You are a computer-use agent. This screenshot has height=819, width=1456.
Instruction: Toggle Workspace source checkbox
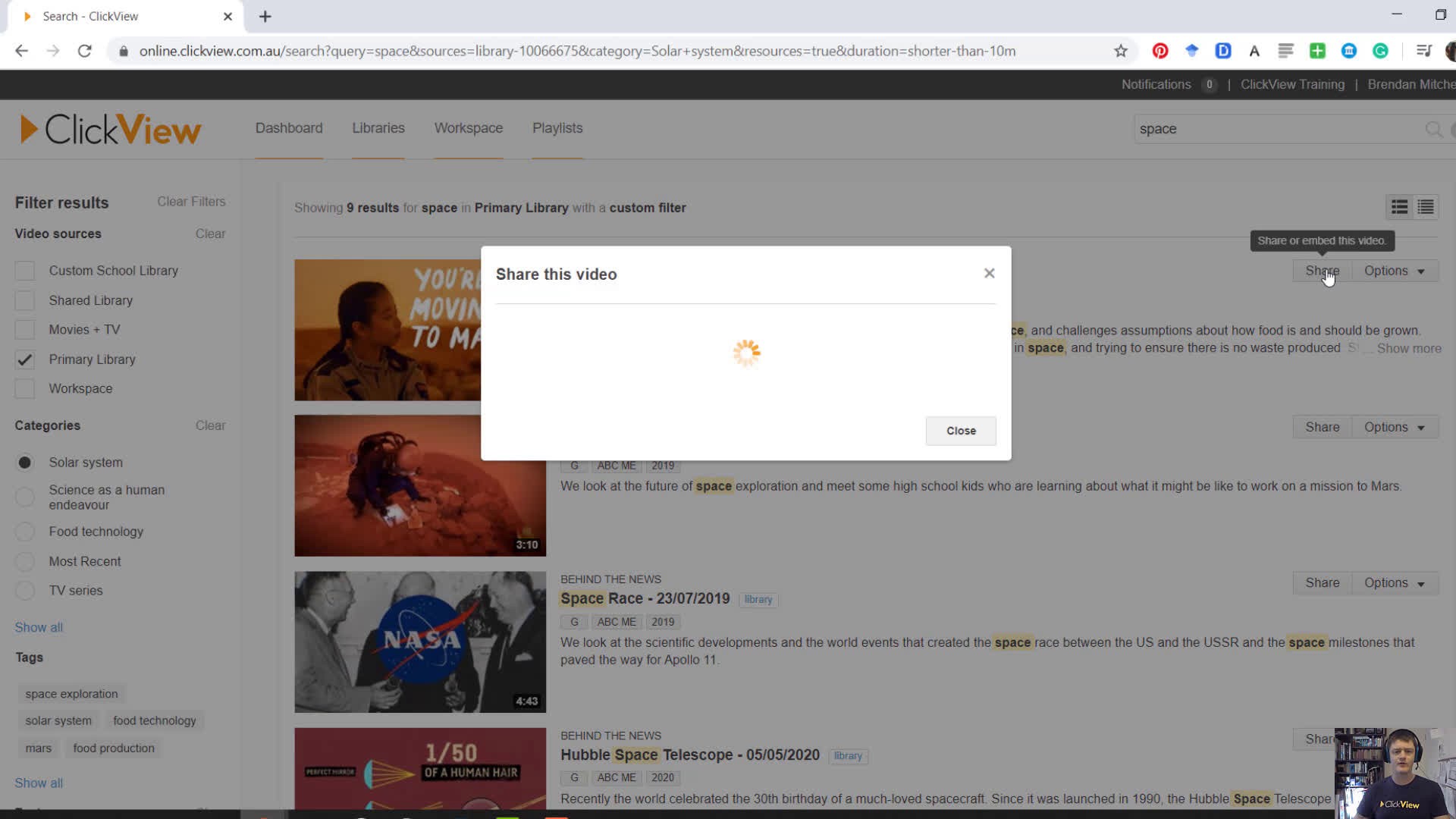point(25,388)
